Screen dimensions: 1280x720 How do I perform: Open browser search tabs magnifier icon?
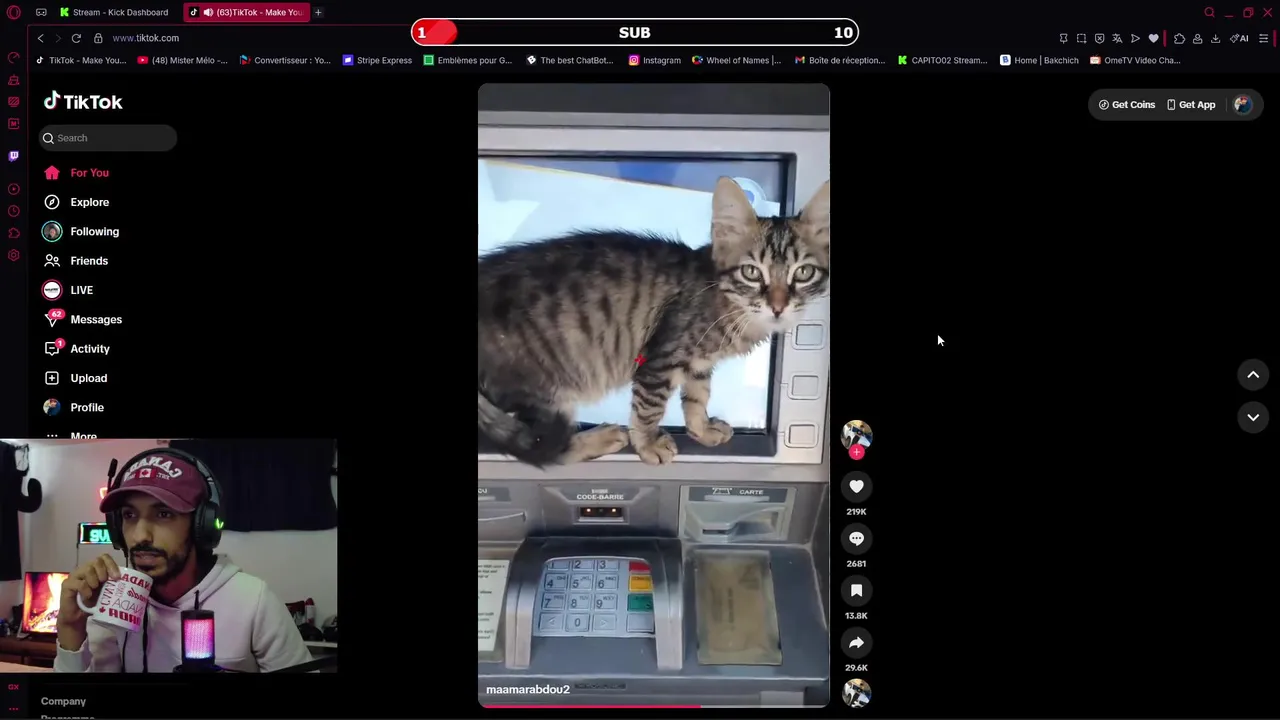1209,12
